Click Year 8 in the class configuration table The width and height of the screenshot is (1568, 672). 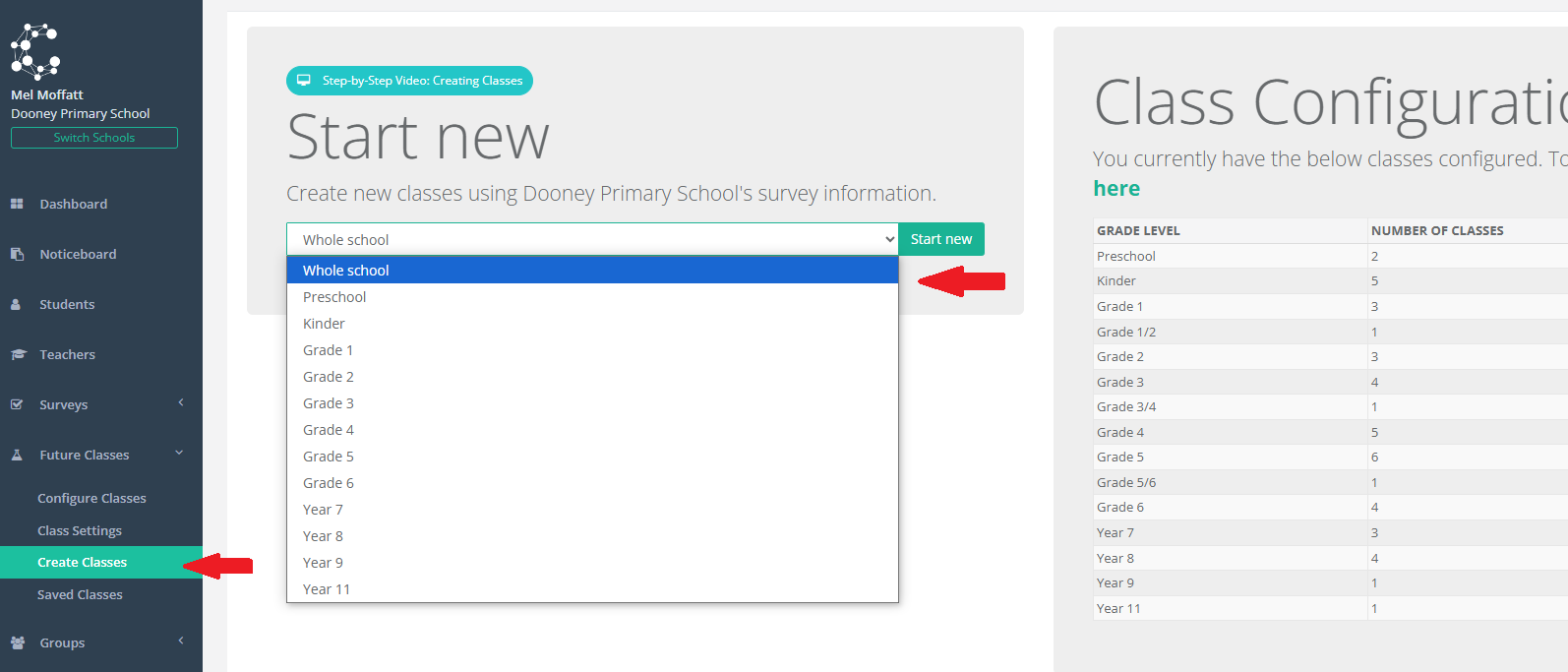pyautogui.click(x=1116, y=558)
